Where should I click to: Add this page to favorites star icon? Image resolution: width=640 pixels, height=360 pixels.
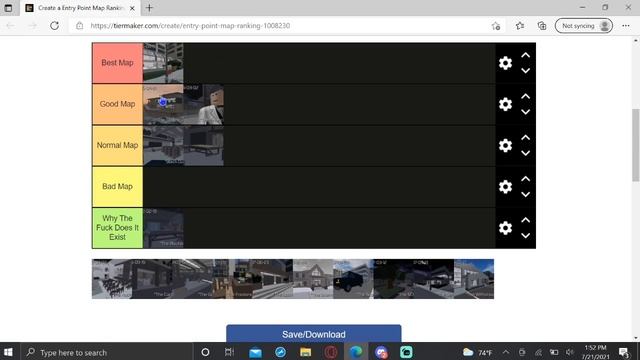(x=496, y=26)
